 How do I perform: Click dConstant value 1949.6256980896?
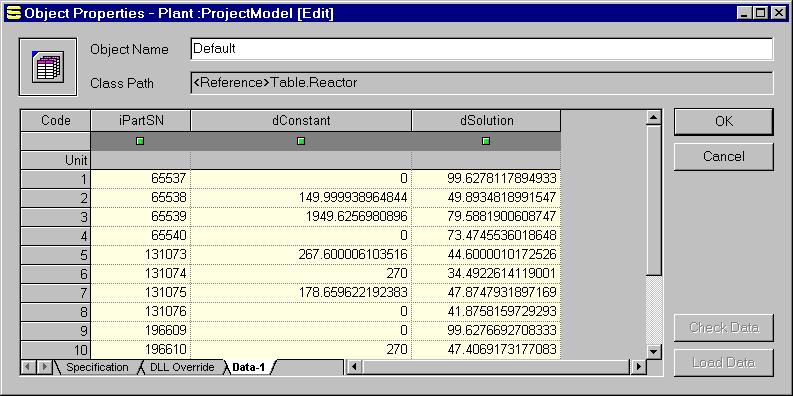pyautogui.click(x=301, y=216)
